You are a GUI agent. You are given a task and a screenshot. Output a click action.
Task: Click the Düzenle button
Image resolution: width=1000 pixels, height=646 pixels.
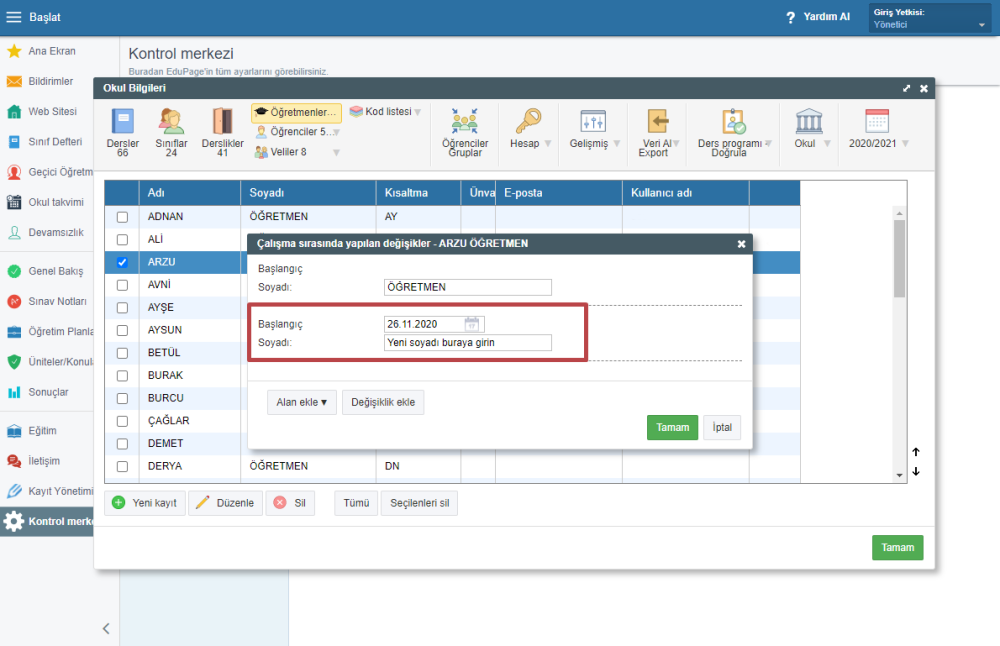225,503
